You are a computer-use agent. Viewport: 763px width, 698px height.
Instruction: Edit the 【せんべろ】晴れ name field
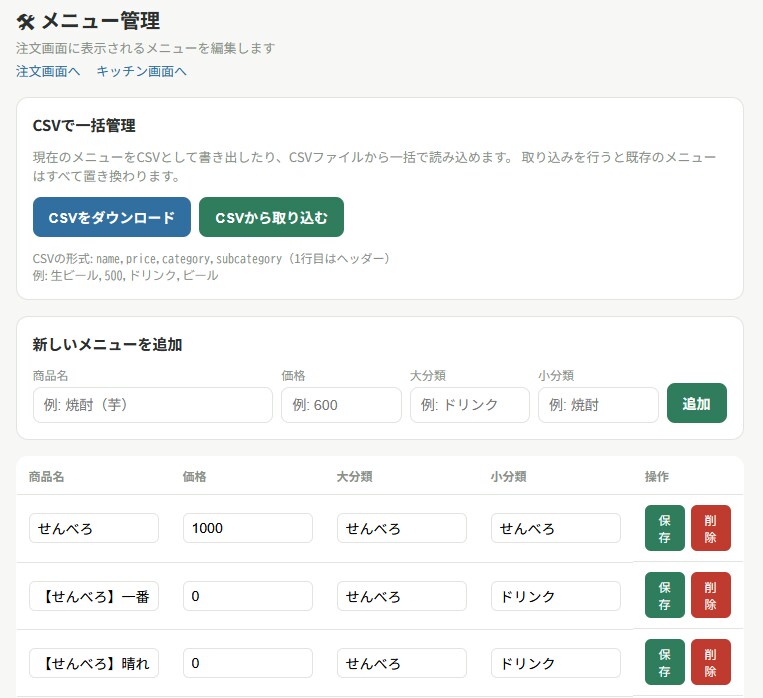pos(94,663)
